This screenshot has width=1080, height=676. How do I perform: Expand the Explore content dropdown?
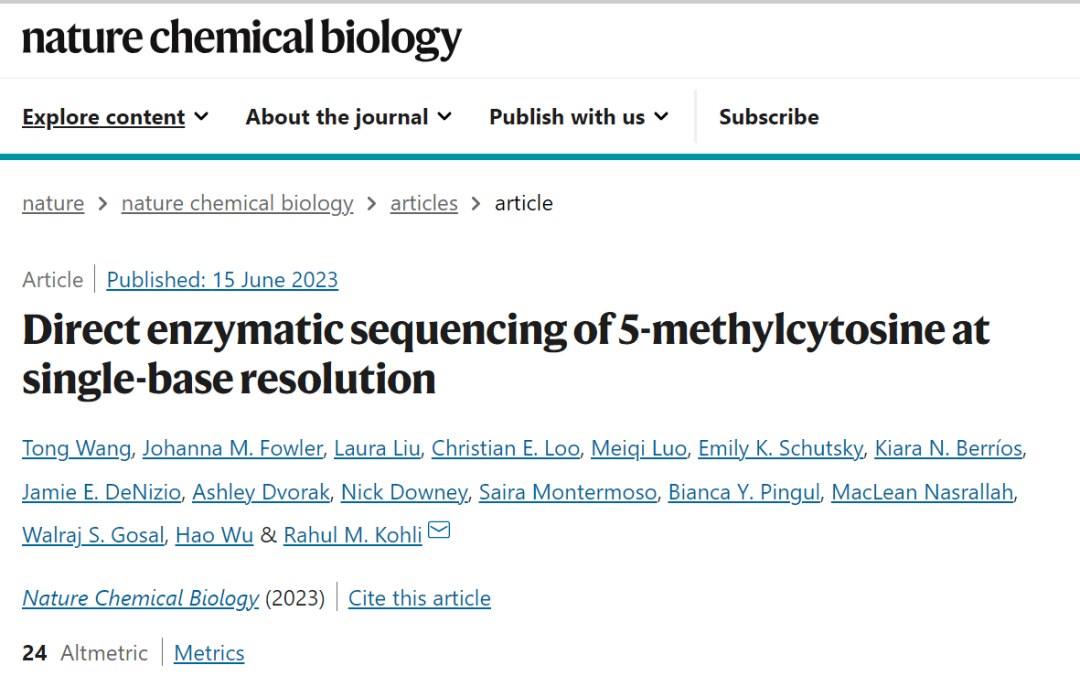[x=115, y=117]
